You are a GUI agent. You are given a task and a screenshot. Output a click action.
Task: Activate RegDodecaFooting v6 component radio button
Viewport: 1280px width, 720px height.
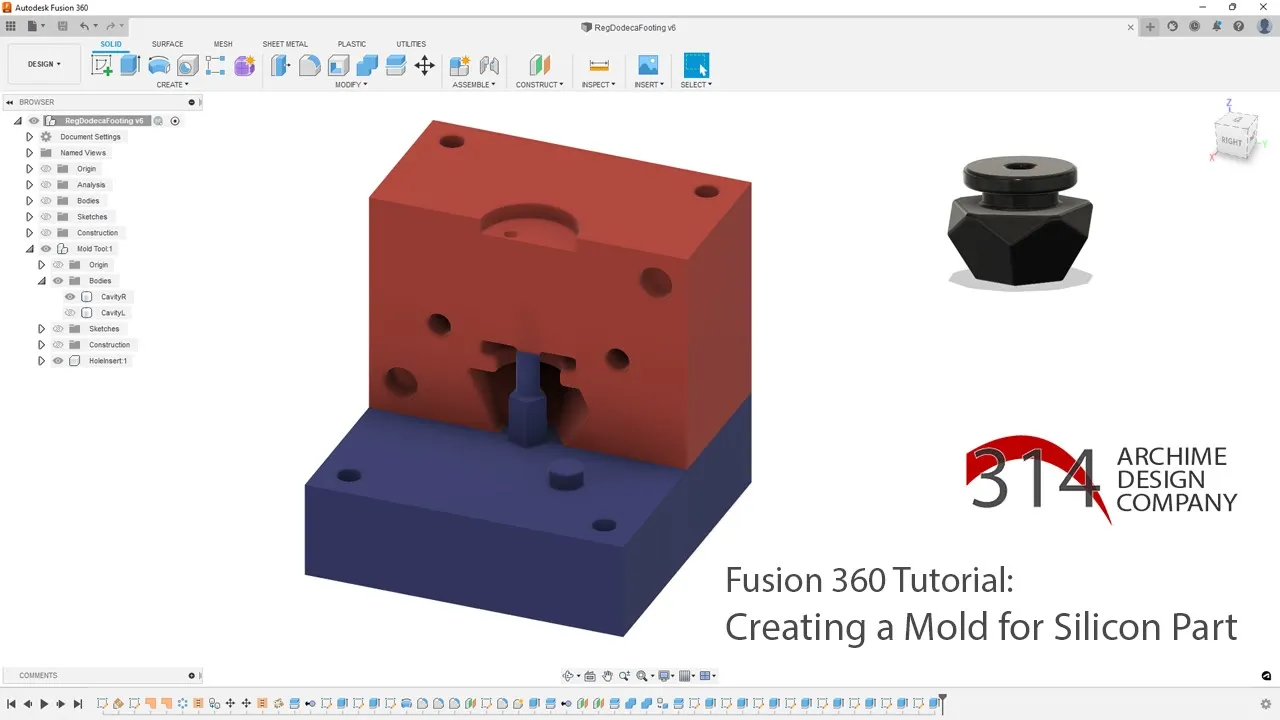coord(175,121)
